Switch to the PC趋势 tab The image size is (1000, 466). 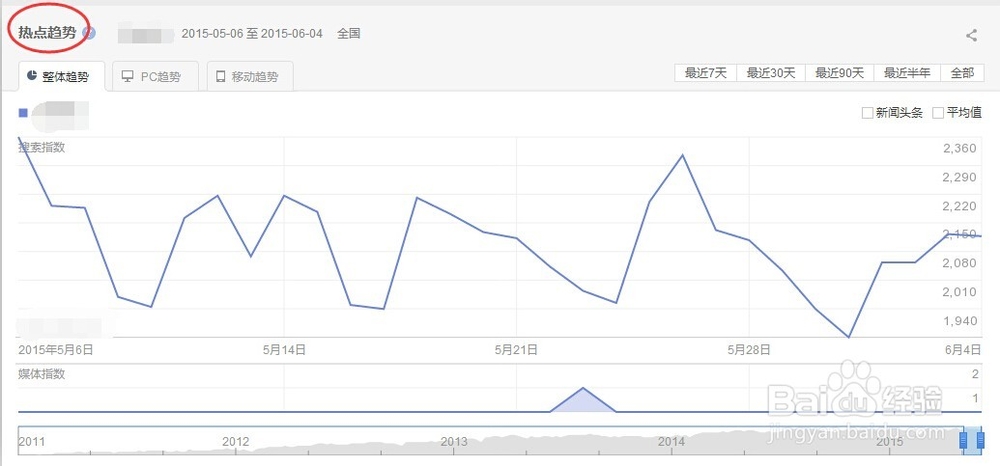(x=155, y=76)
